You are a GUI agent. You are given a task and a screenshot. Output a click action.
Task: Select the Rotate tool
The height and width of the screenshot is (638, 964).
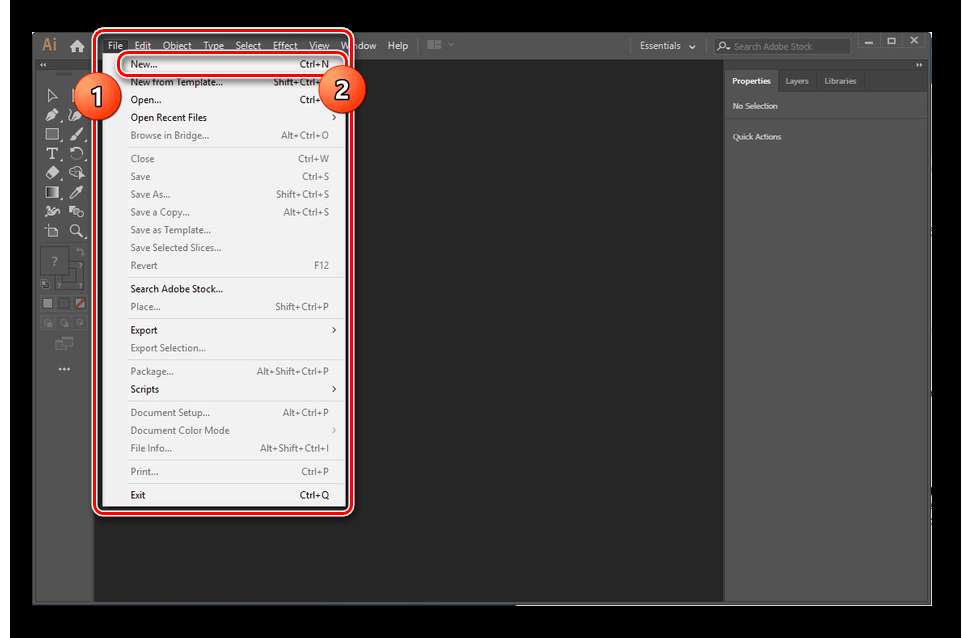pyautogui.click(x=76, y=153)
